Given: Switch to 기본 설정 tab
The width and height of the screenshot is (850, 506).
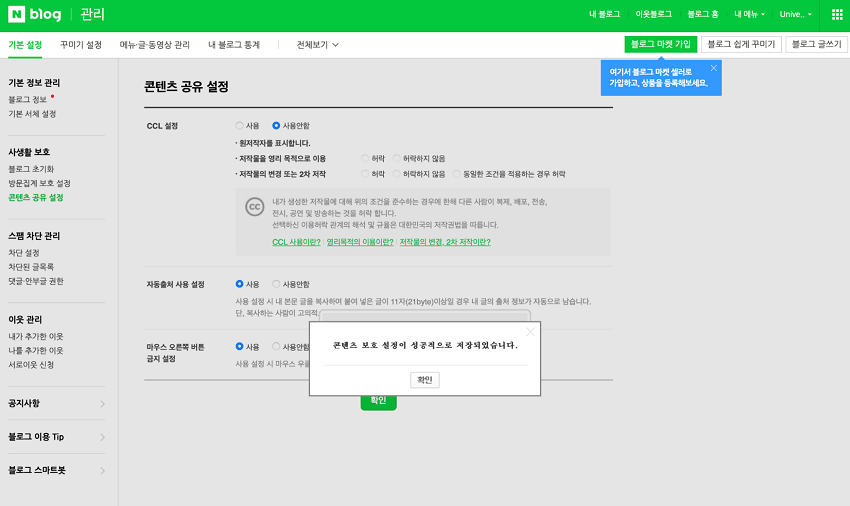Looking at the screenshot, I should coord(25,45).
